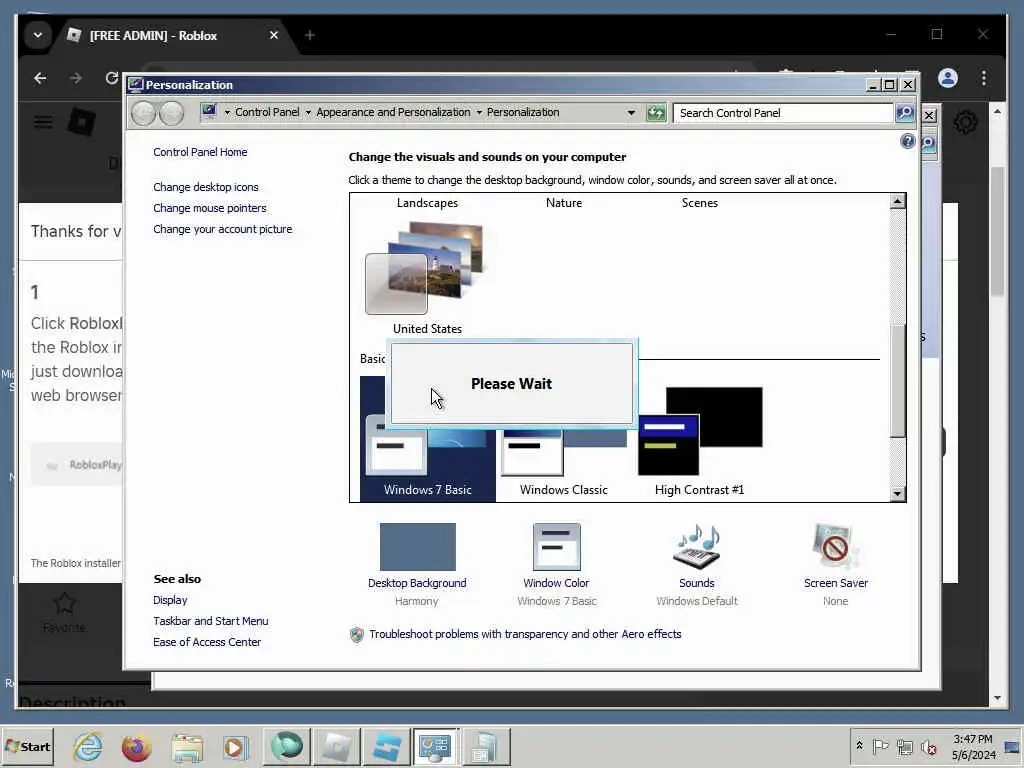Select the High Contrast #1 theme
This screenshot has height=768, width=1024.
(699, 441)
